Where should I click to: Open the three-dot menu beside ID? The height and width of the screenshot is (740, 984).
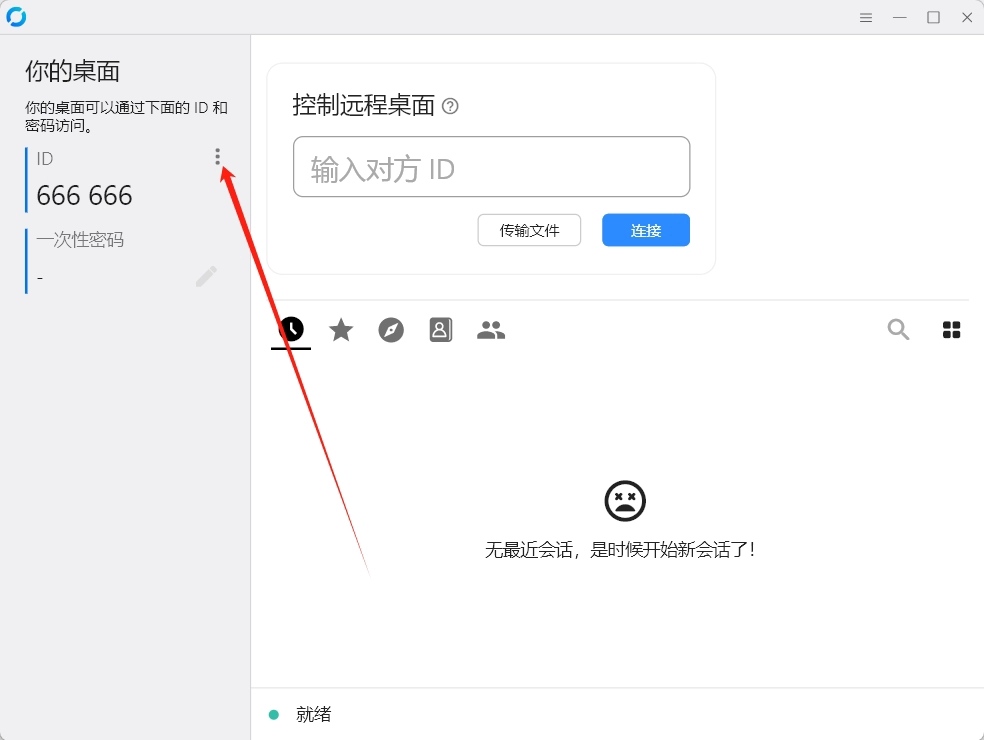217,157
